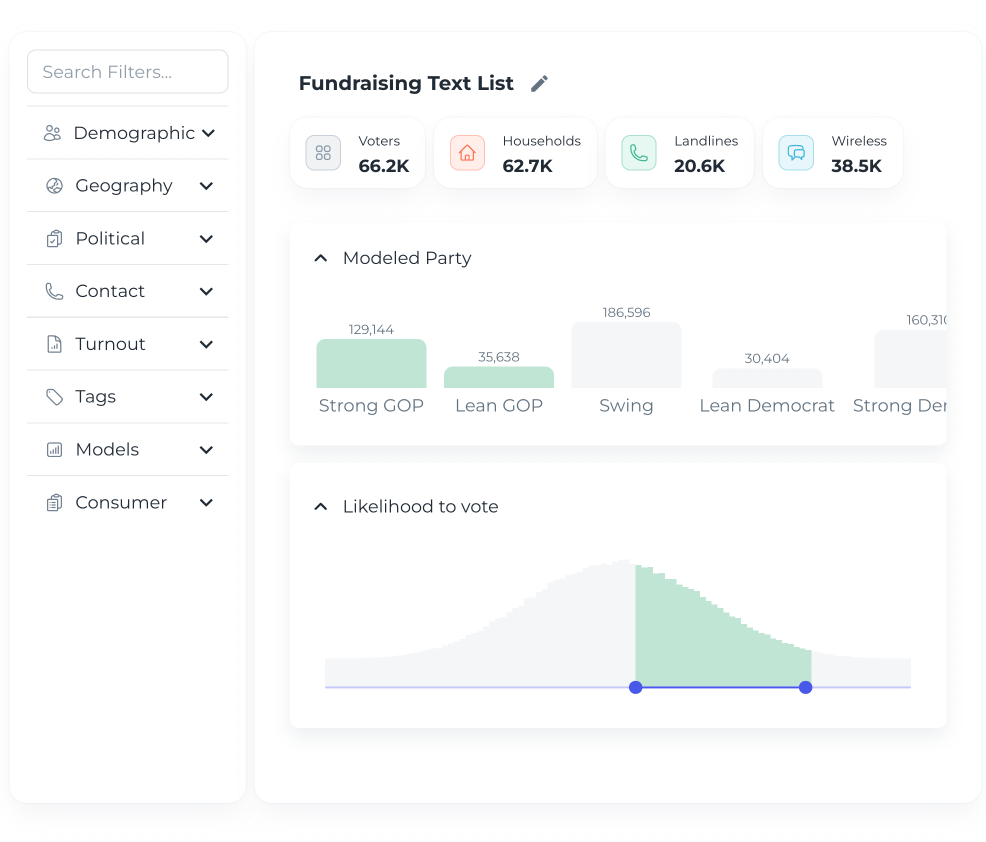This screenshot has width=986, height=842.
Task: Click the pencil edit icon beside the title
Action: click(539, 84)
